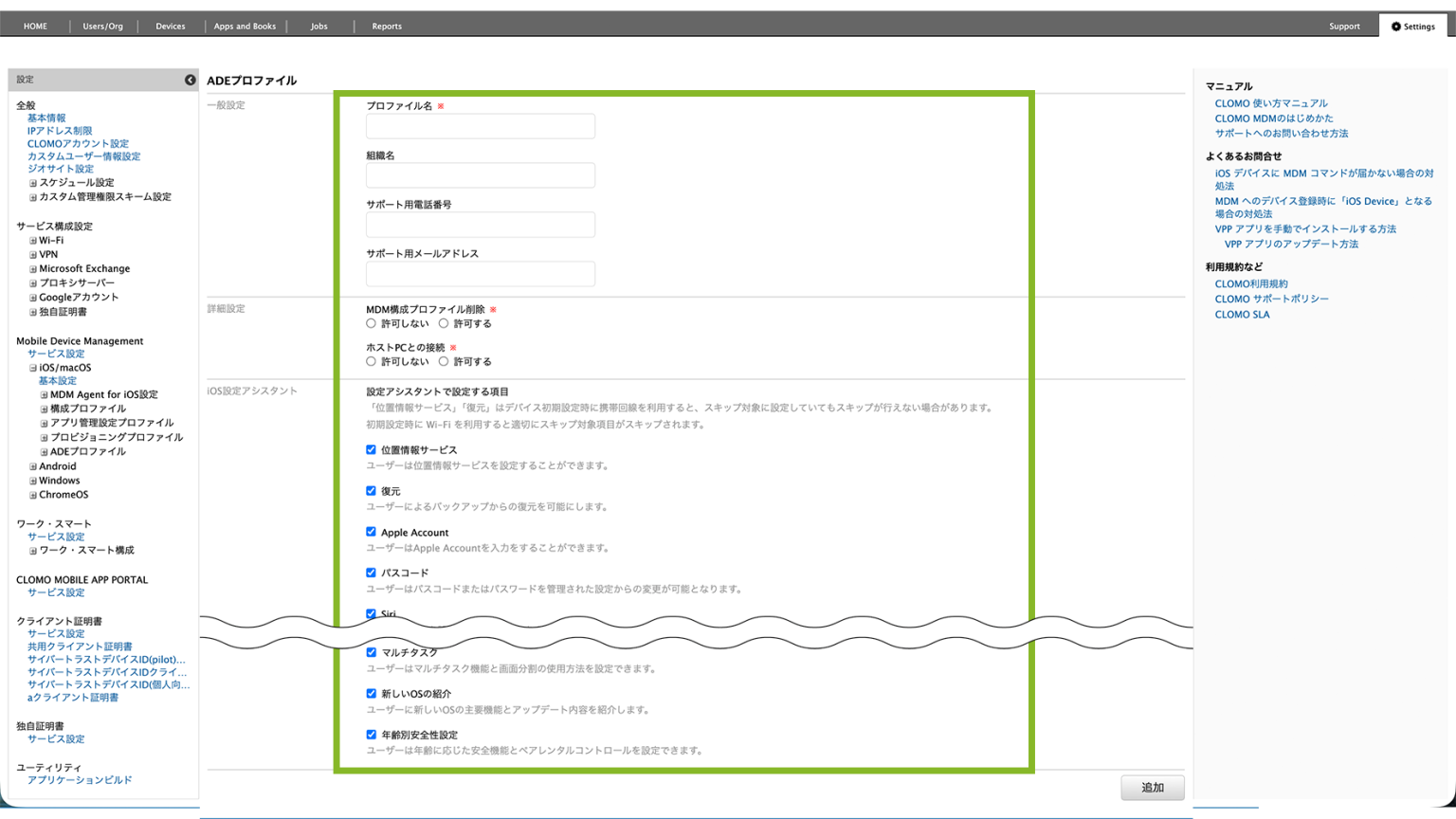Expand the Wi-Fi tree node
This screenshot has height=819, width=1456.
(x=32, y=241)
